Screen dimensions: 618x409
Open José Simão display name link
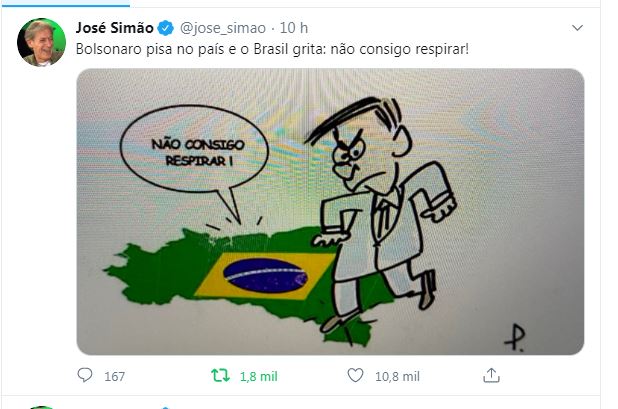pos(114,28)
